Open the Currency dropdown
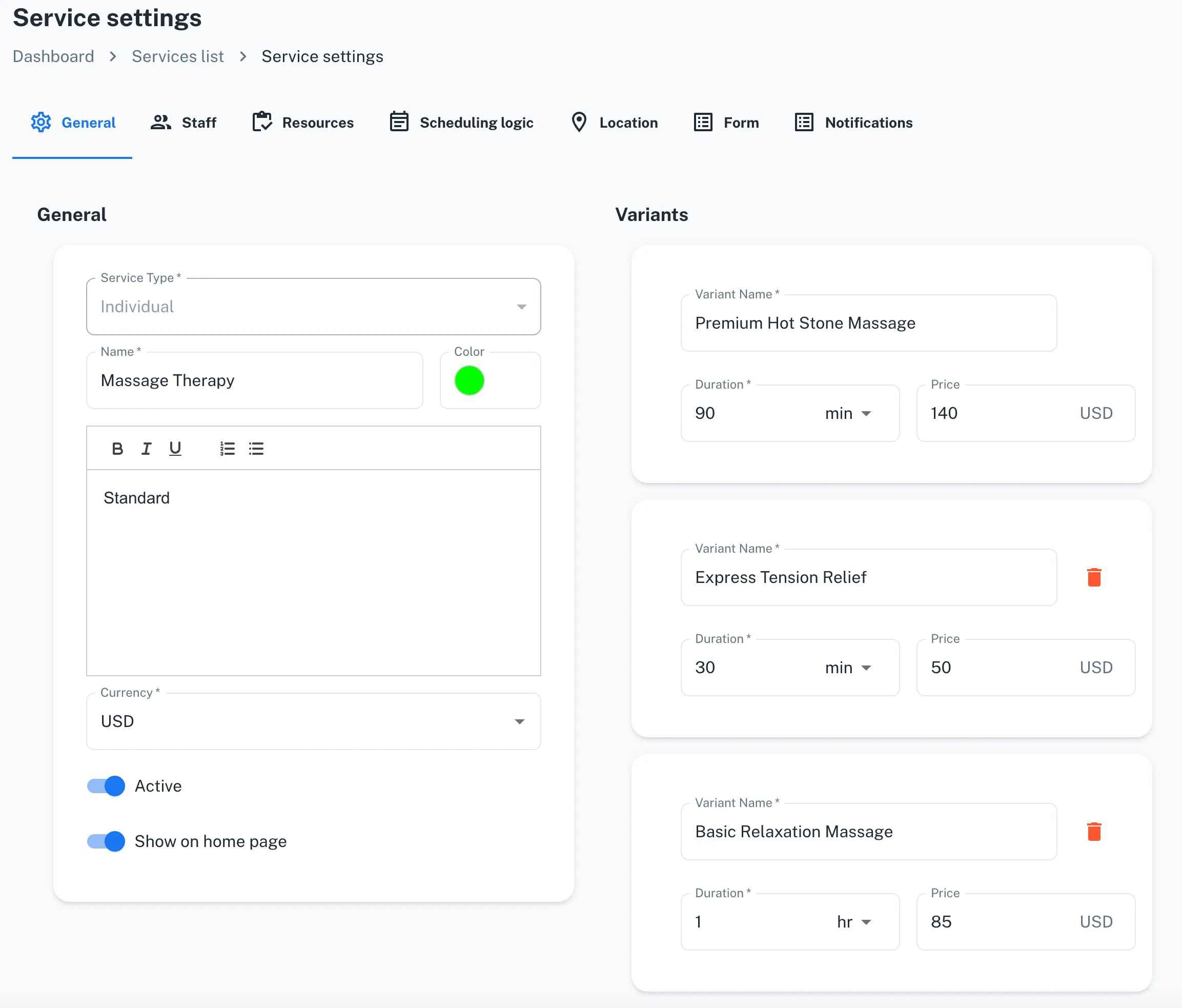This screenshot has width=1182, height=1008. 519,721
